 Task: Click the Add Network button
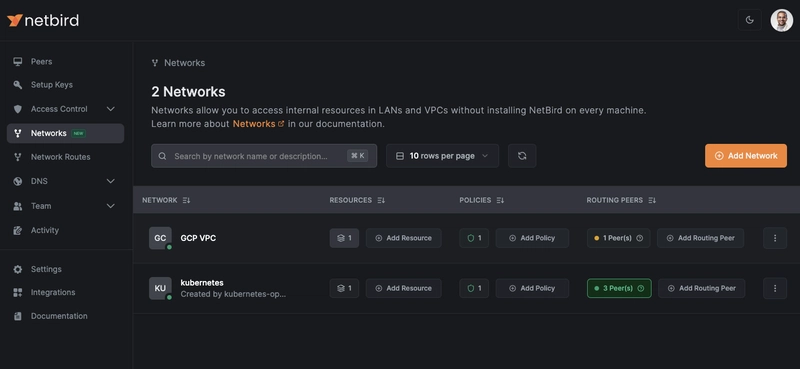(746, 156)
